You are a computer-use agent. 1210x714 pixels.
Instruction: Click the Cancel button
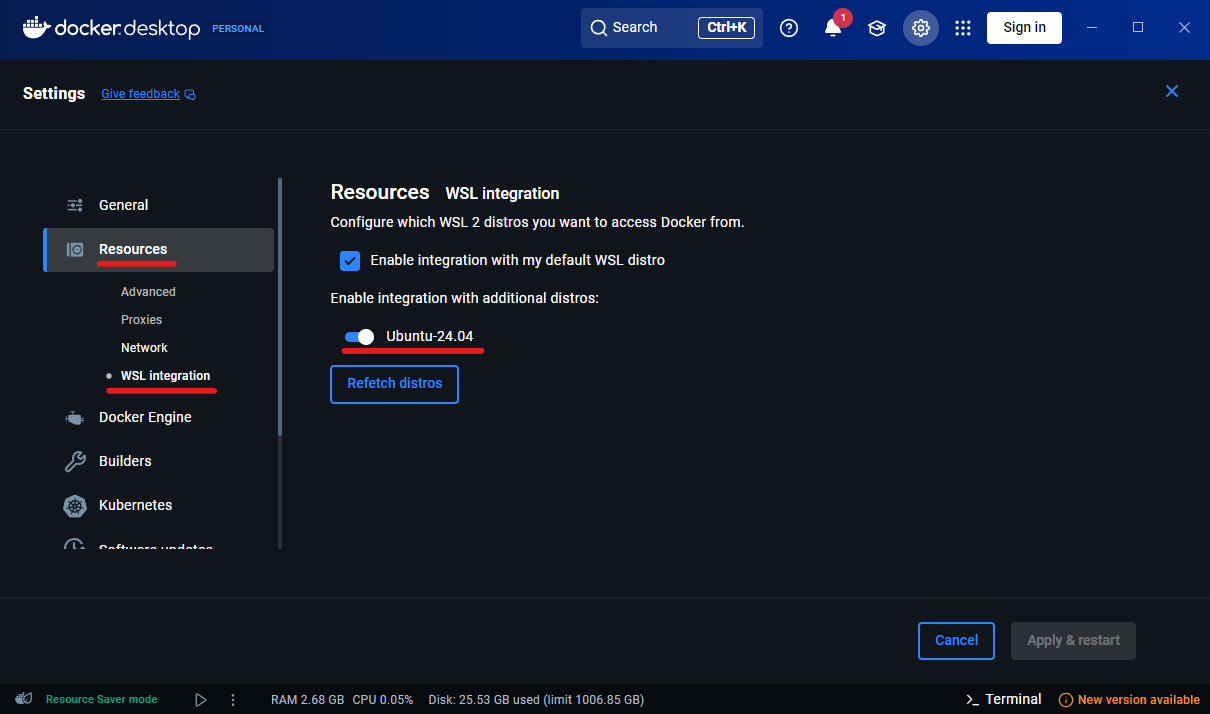point(956,641)
